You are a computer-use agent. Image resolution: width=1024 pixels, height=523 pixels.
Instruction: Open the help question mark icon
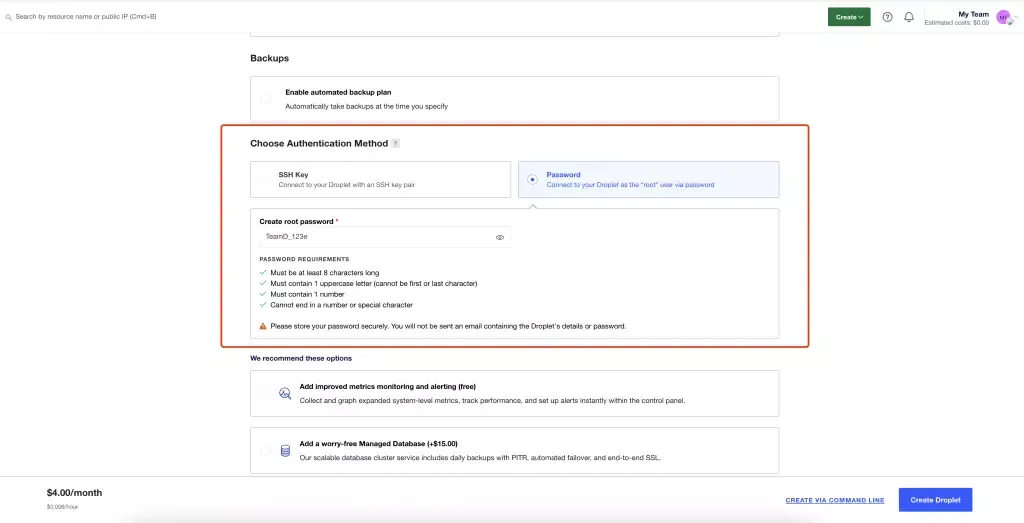pos(887,17)
